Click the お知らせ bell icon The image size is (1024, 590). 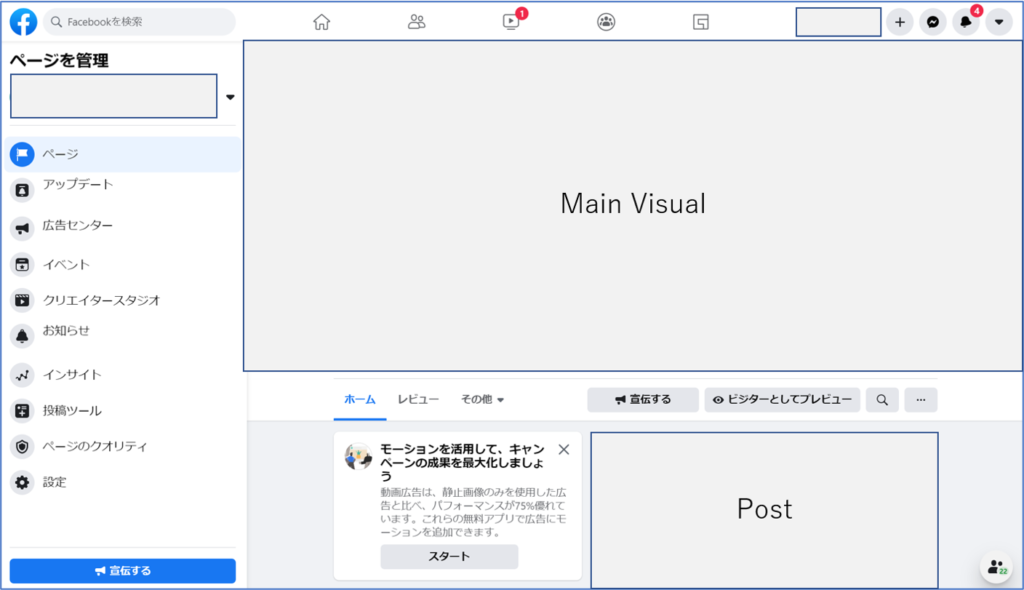pyautogui.click(x=22, y=336)
